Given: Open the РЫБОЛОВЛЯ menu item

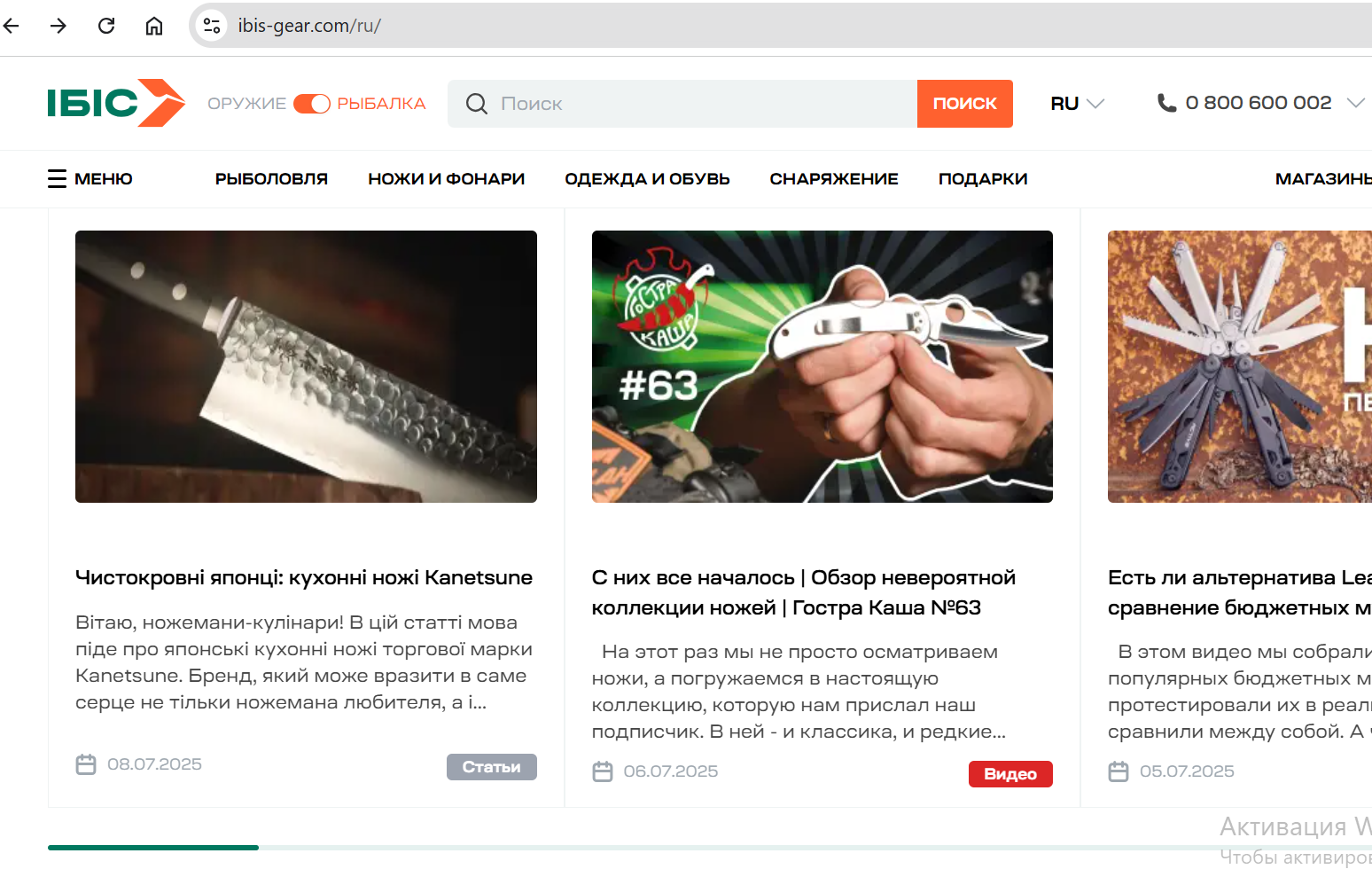Looking at the screenshot, I should [271, 178].
